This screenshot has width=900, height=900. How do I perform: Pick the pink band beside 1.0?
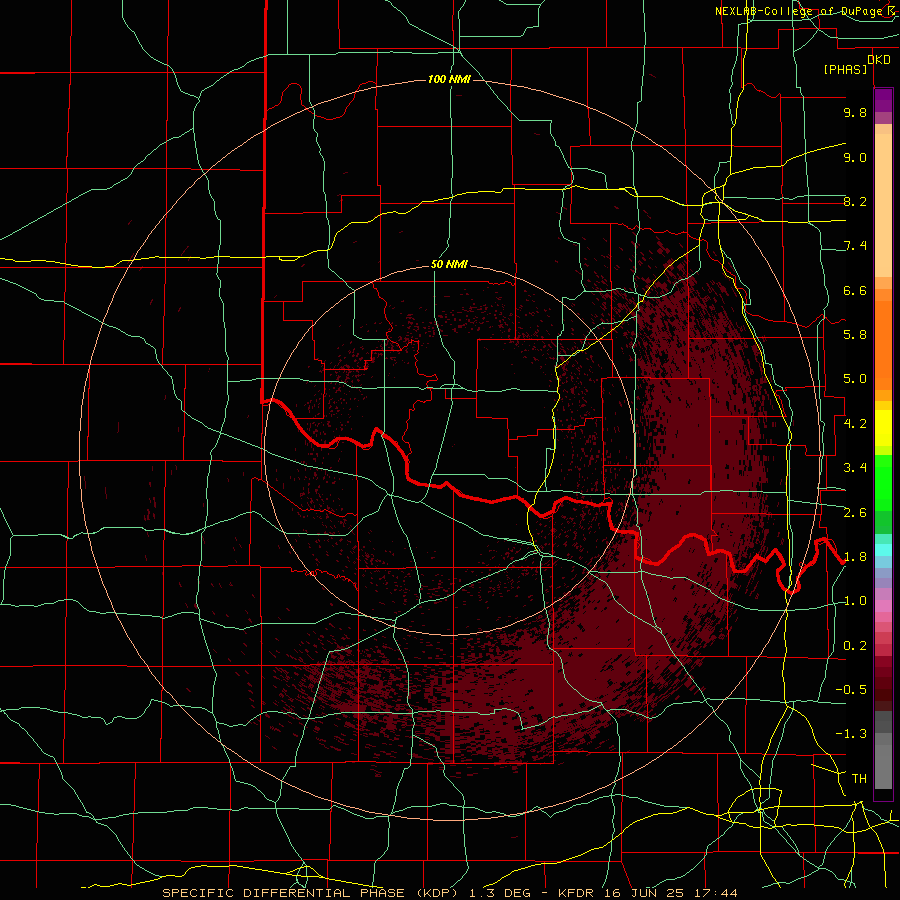(x=883, y=606)
